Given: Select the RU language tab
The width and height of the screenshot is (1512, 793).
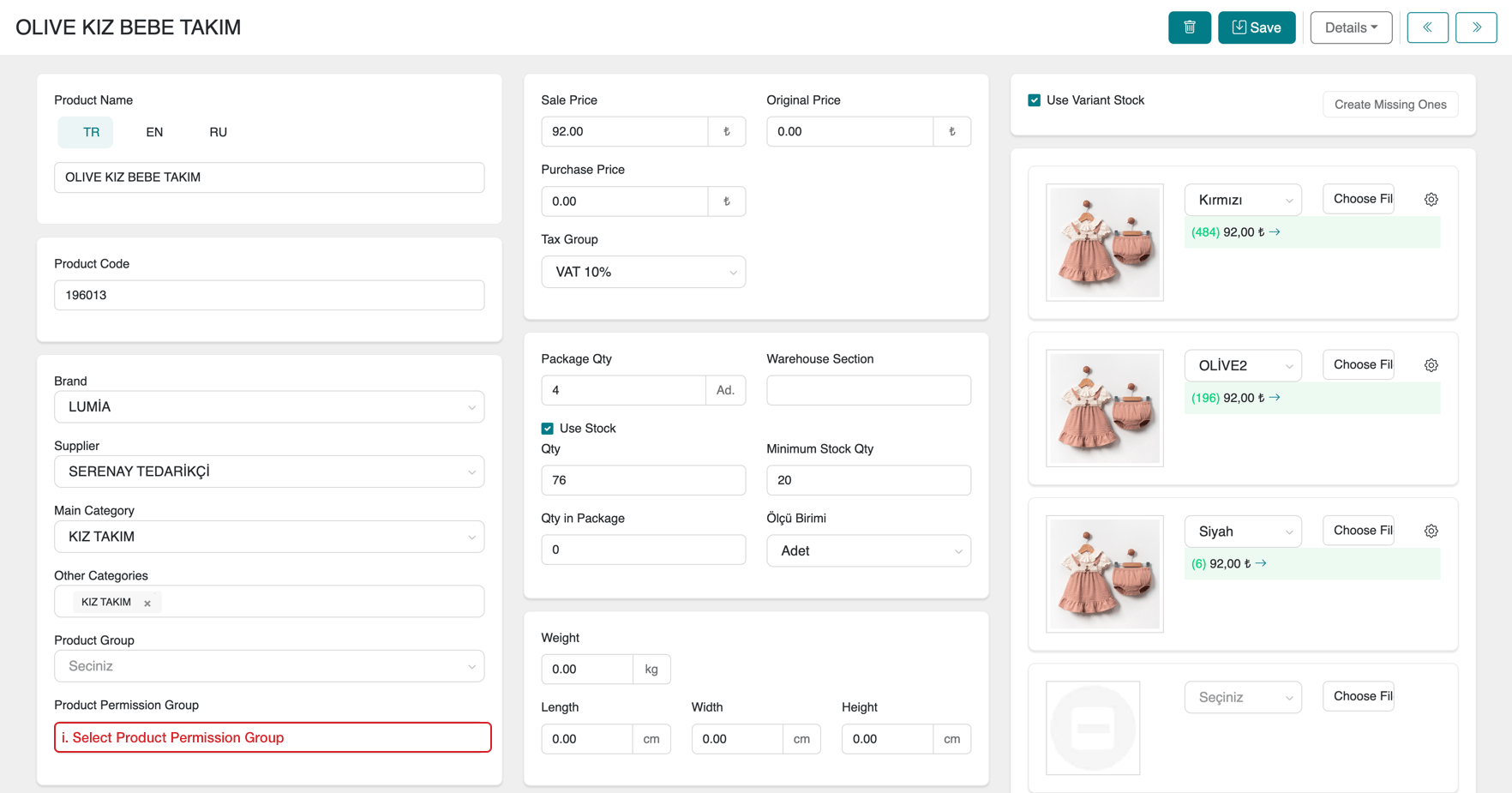Looking at the screenshot, I should point(218,132).
